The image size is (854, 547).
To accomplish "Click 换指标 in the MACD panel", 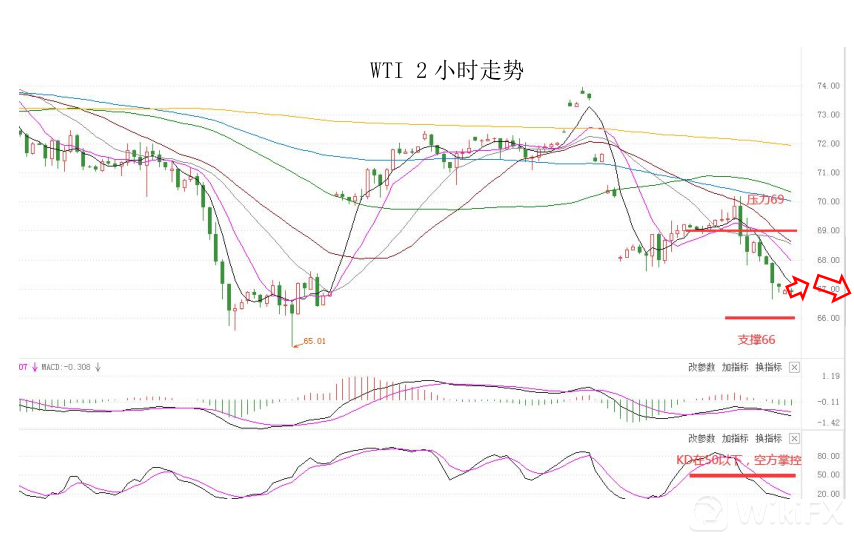I will 767,367.
